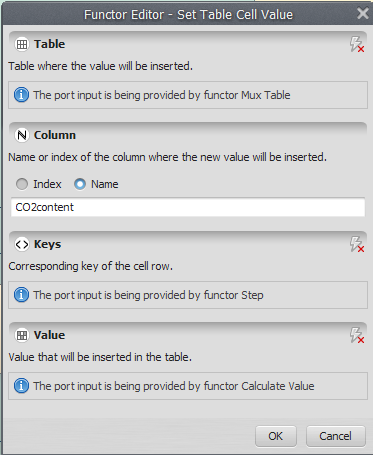Click the Keys section header

click(188, 244)
